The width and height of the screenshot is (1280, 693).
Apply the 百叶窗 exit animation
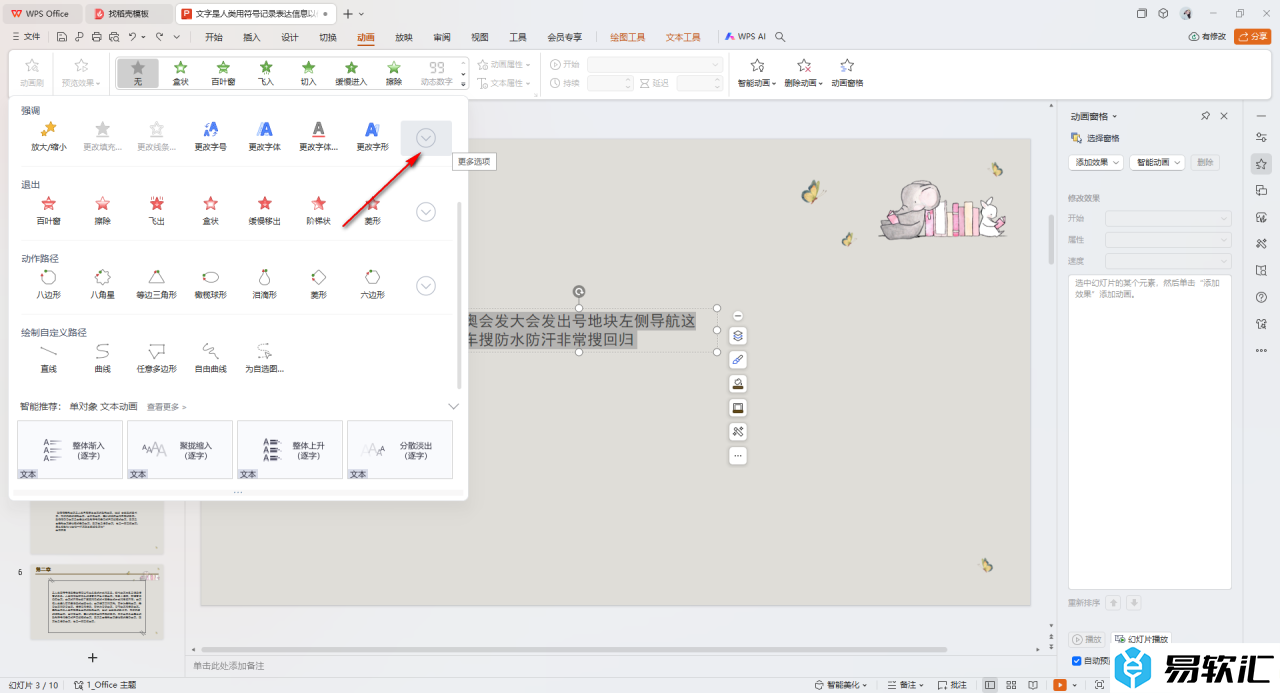click(x=48, y=210)
